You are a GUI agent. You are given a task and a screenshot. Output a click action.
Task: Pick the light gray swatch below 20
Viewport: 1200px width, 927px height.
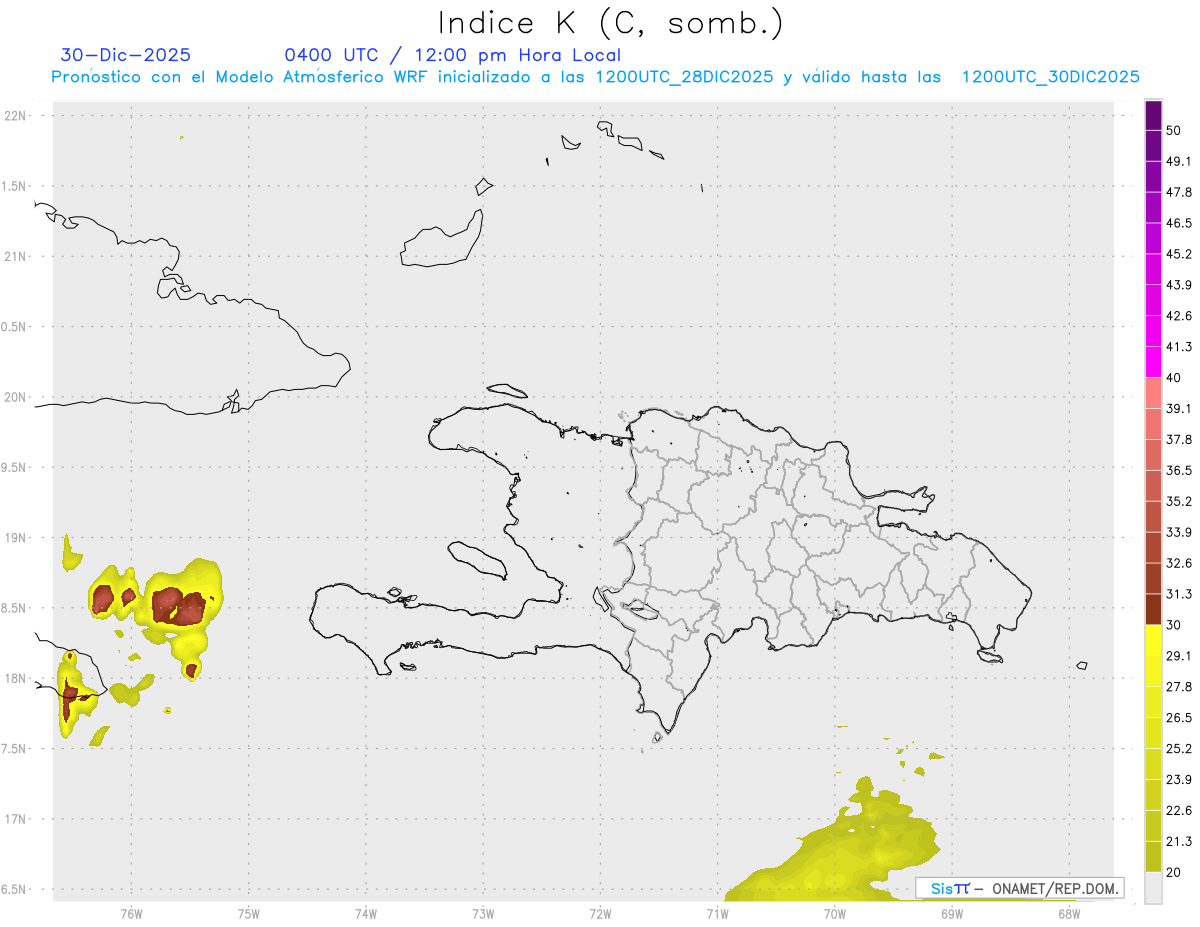click(x=1153, y=888)
